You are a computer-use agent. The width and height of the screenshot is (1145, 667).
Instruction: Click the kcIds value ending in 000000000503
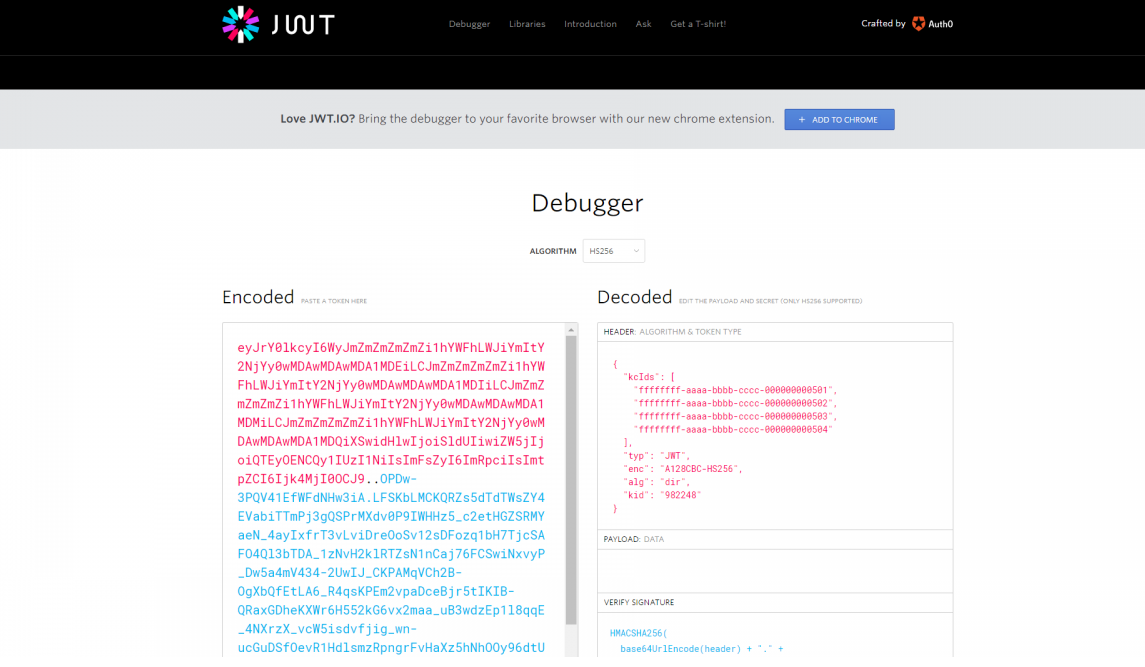[x=735, y=416]
